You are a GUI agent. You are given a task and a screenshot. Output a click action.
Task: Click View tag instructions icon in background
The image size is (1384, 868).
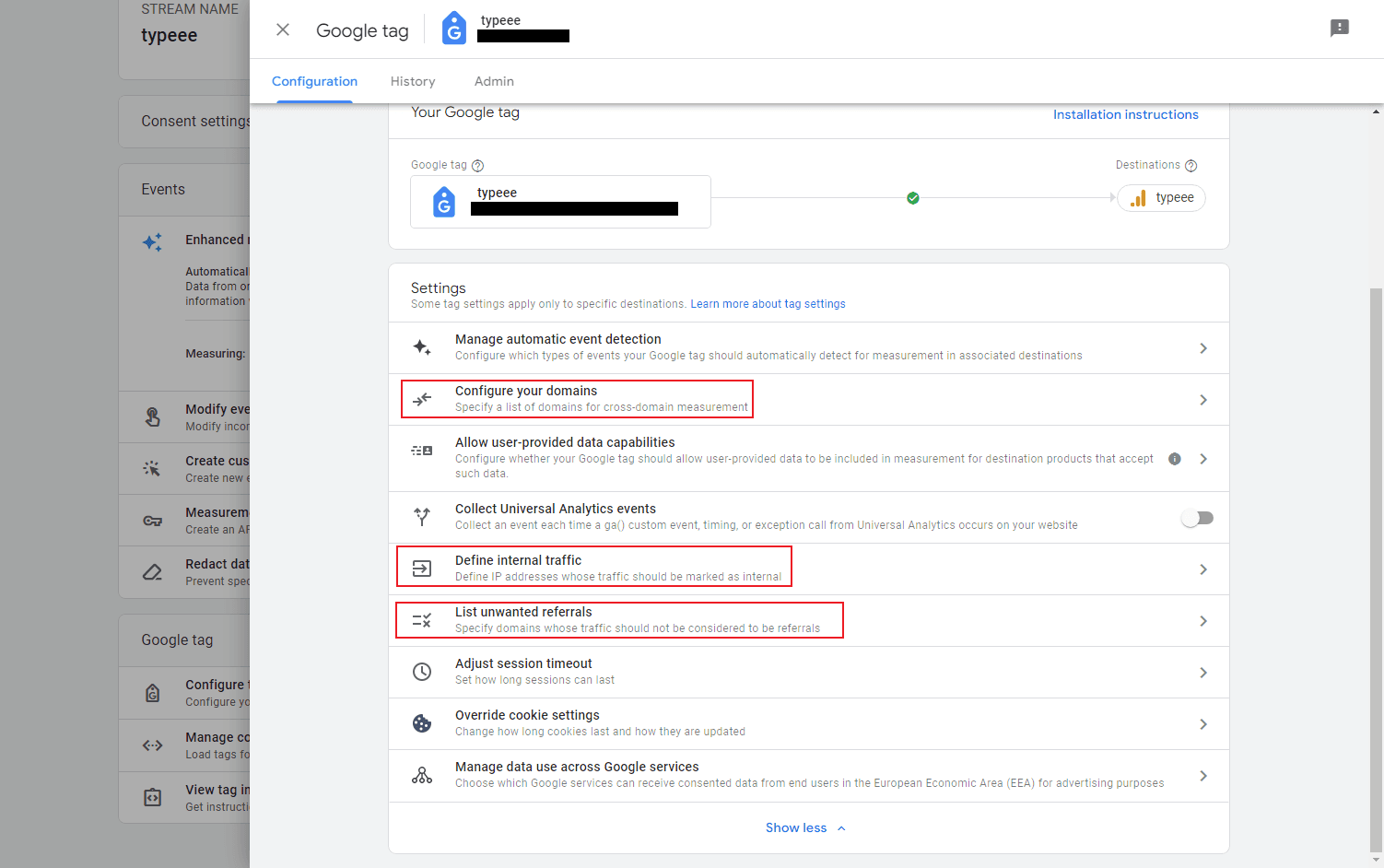click(152, 797)
